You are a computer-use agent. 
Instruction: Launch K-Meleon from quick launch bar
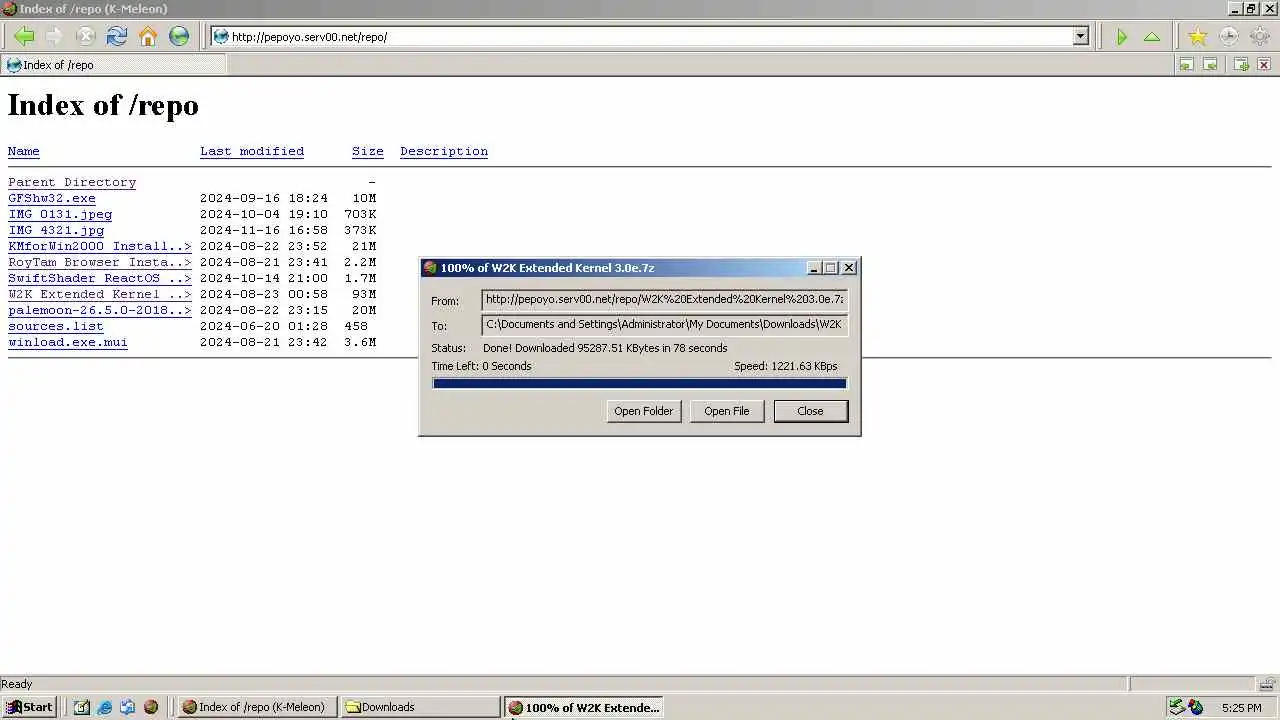coord(151,707)
